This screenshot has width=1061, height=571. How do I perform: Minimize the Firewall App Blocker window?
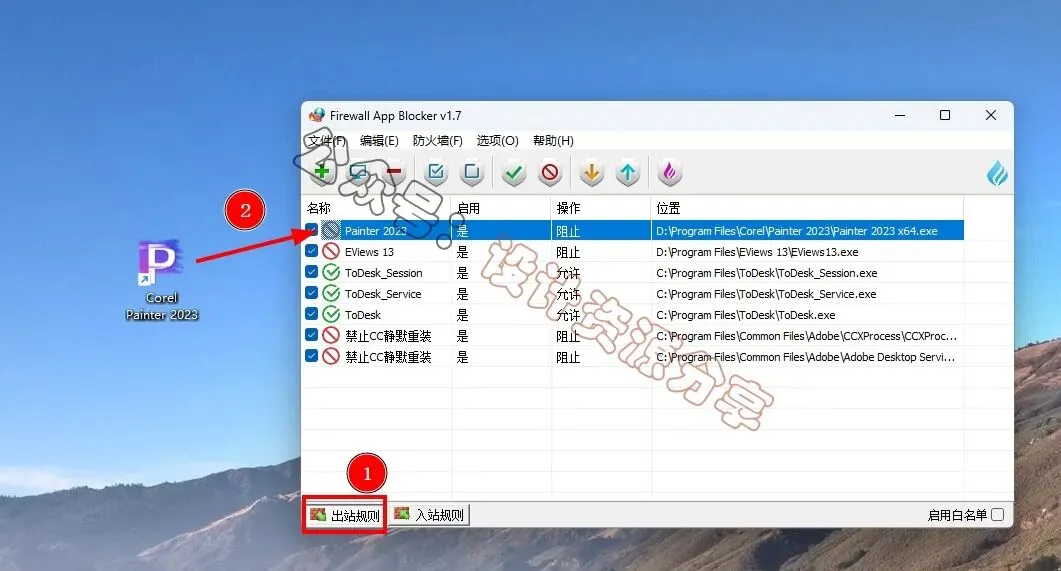[x=900, y=115]
